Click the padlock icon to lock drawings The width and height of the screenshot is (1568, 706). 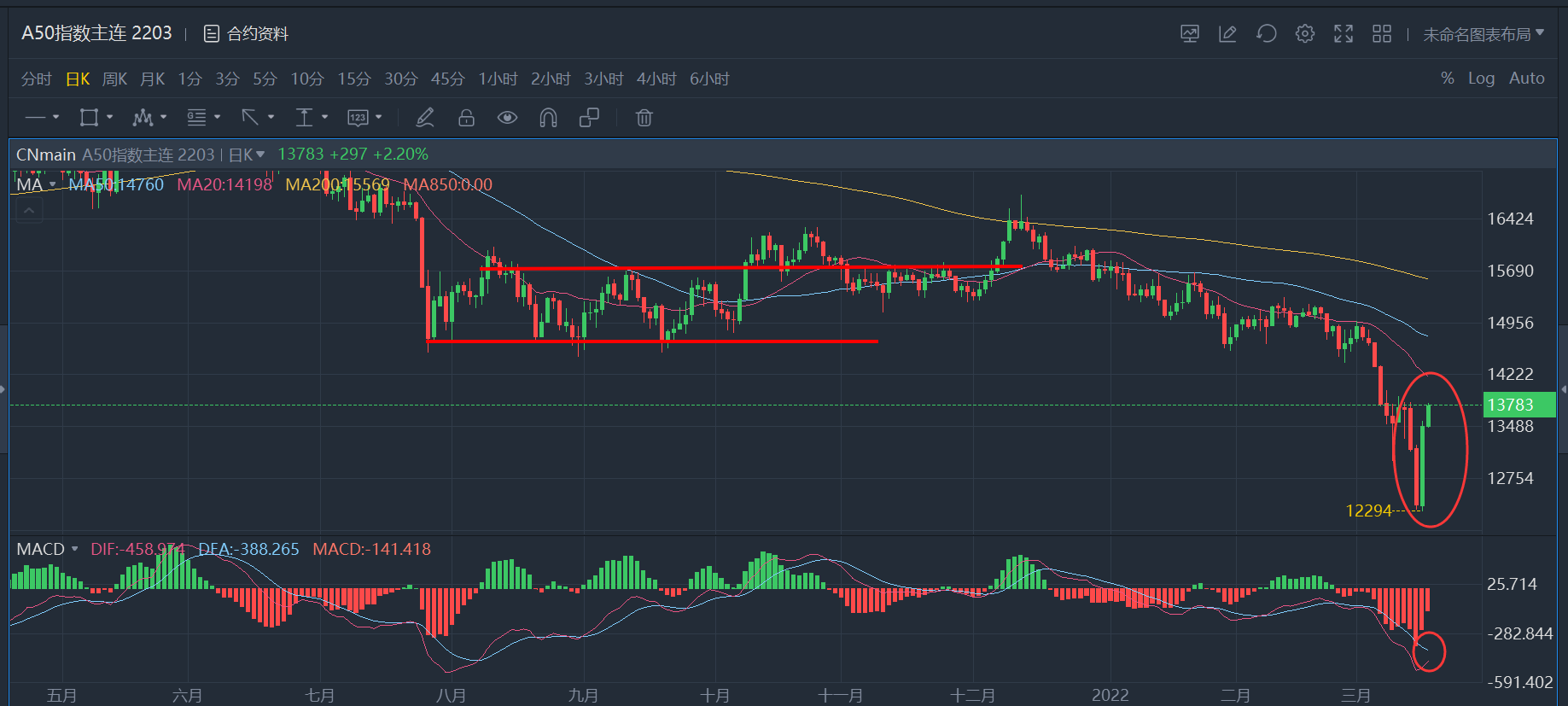coord(466,118)
